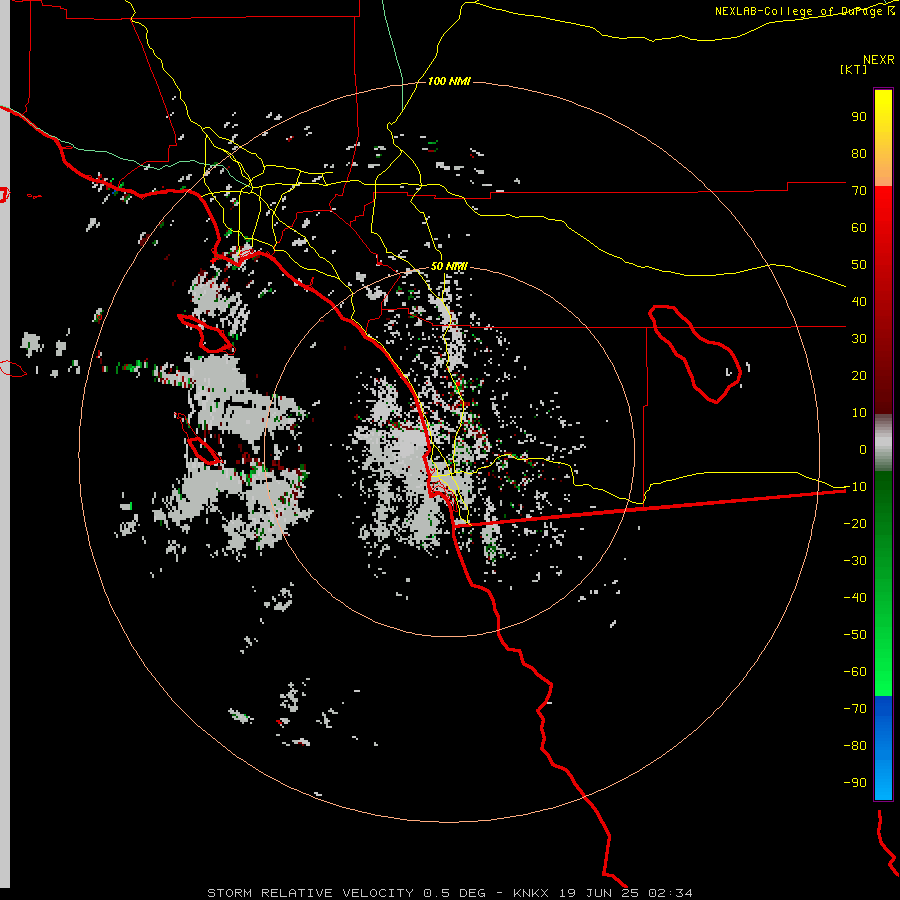
Task: Click the NEXR label above color scale
Action: (879, 60)
